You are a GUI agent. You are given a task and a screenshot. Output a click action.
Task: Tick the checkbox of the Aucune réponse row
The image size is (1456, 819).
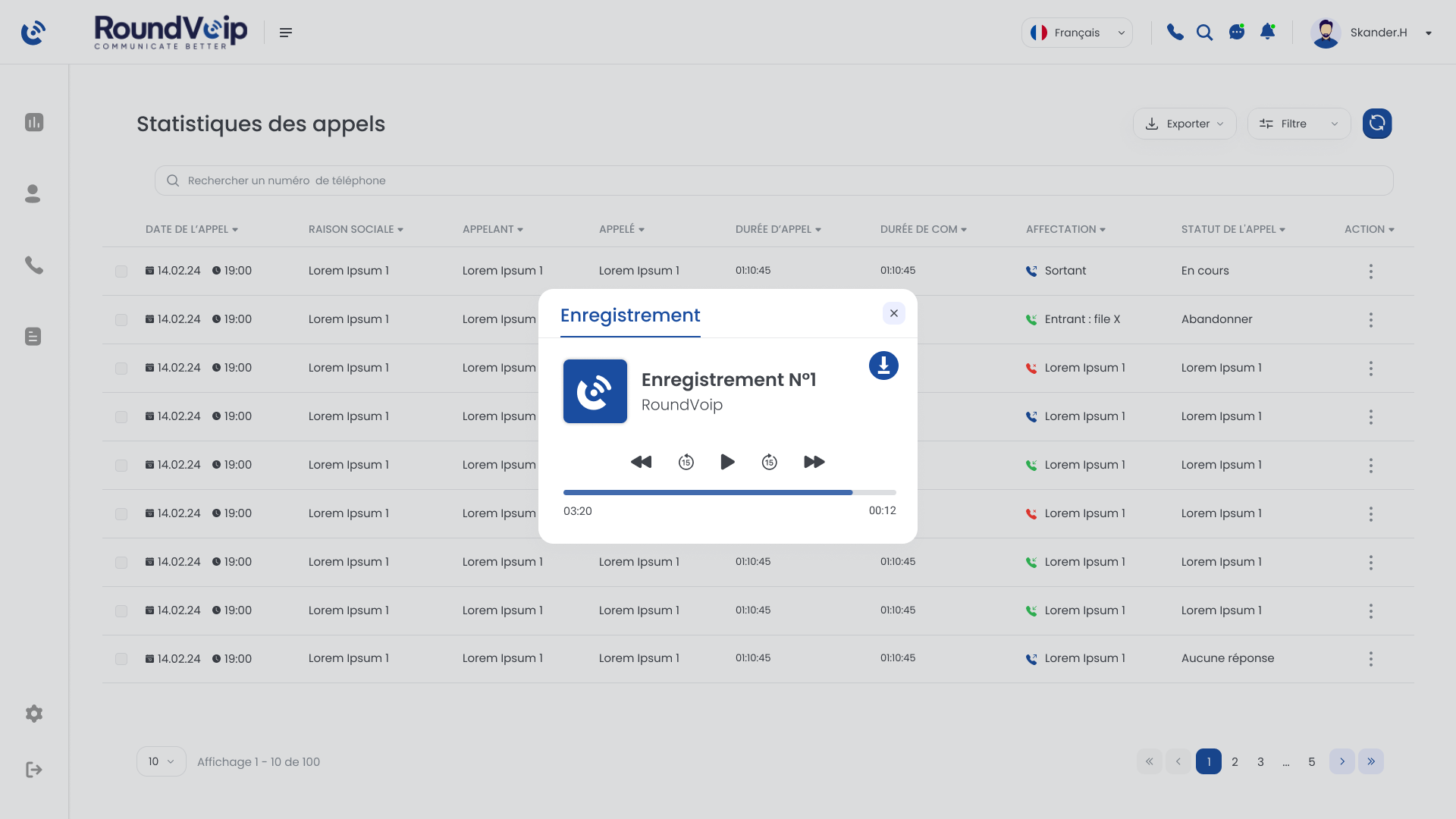point(121,659)
